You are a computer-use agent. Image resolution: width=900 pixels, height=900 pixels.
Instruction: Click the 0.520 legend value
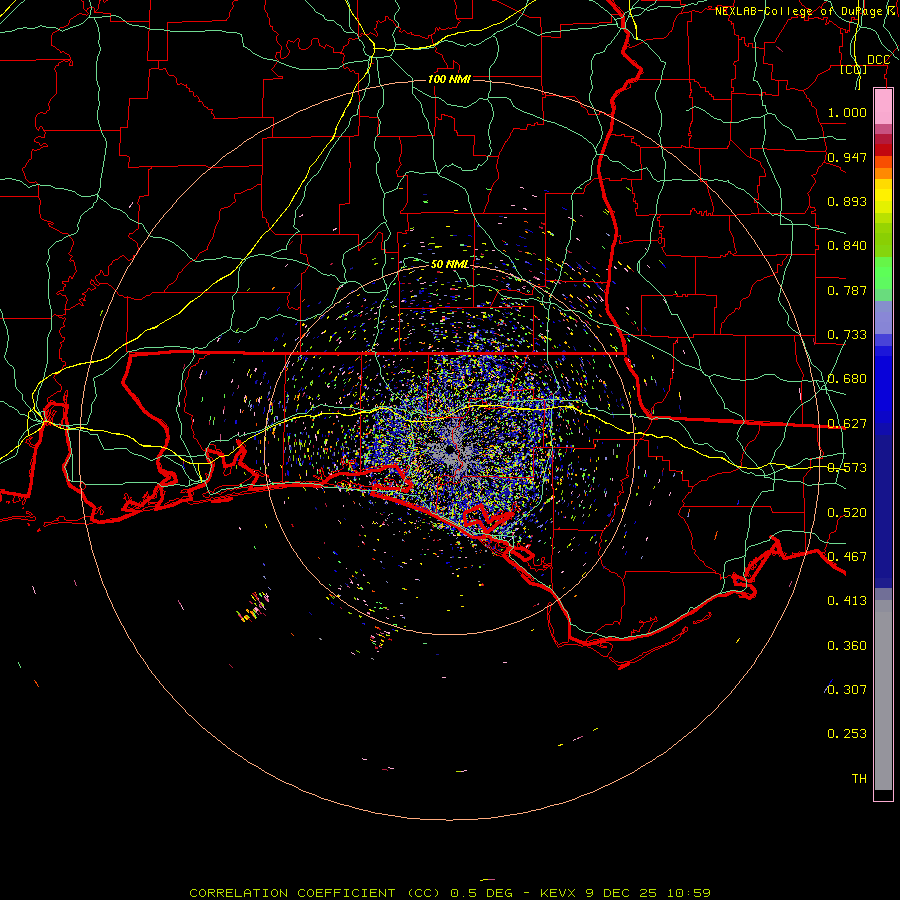click(847, 513)
